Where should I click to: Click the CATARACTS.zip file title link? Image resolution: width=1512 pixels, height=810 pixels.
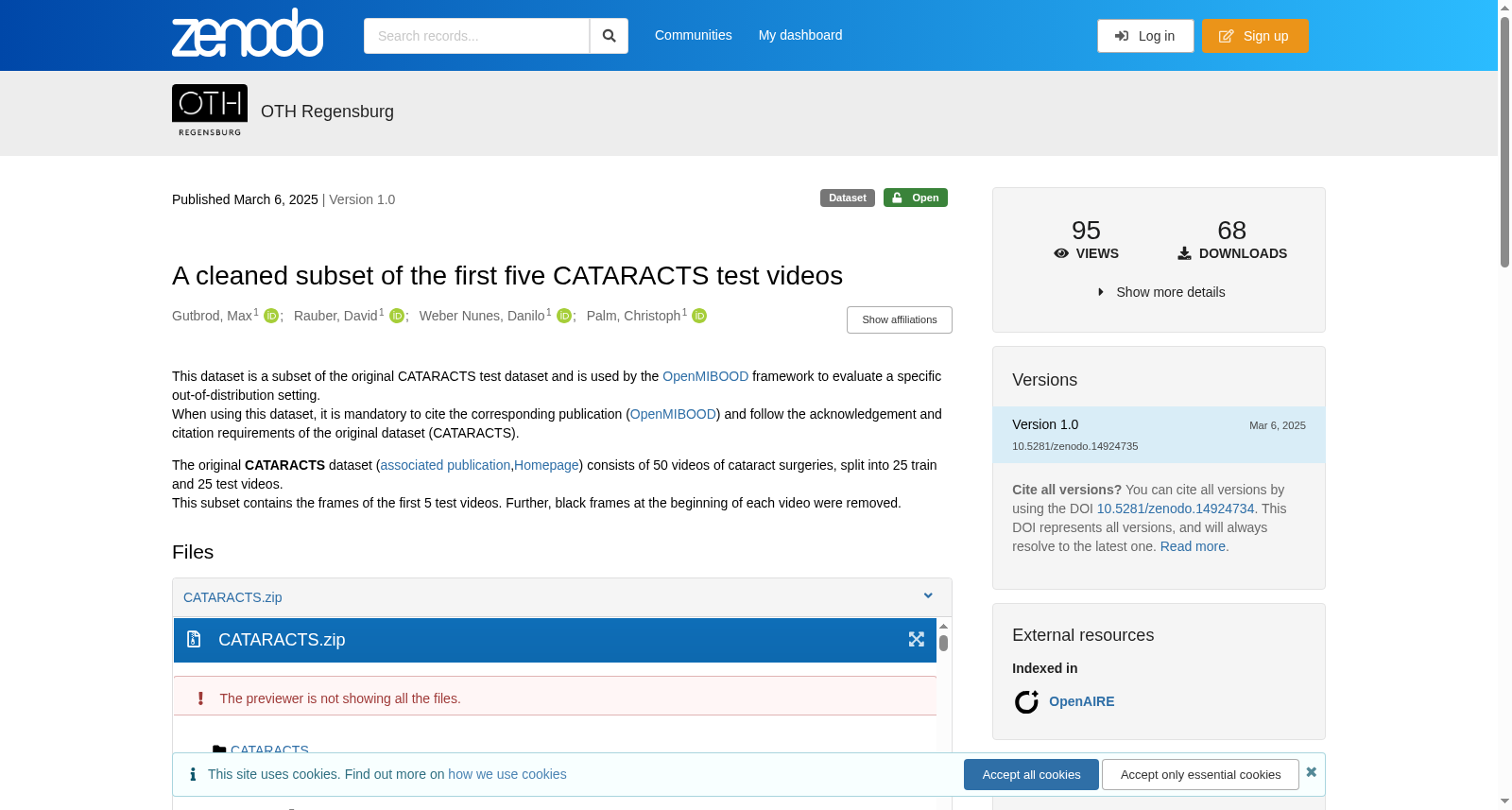click(232, 597)
